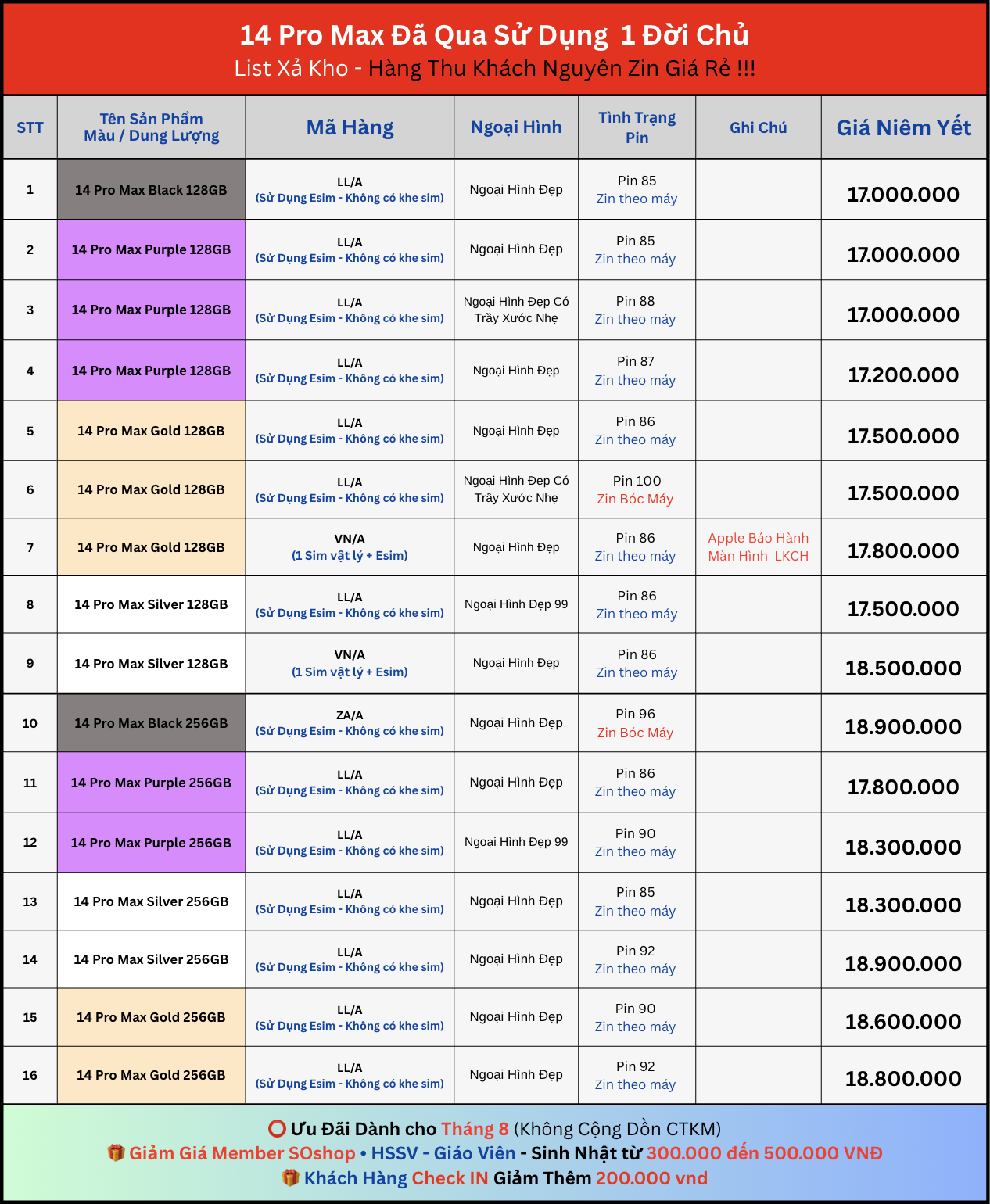Select the "Pin 96" battery status

(636, 714)
